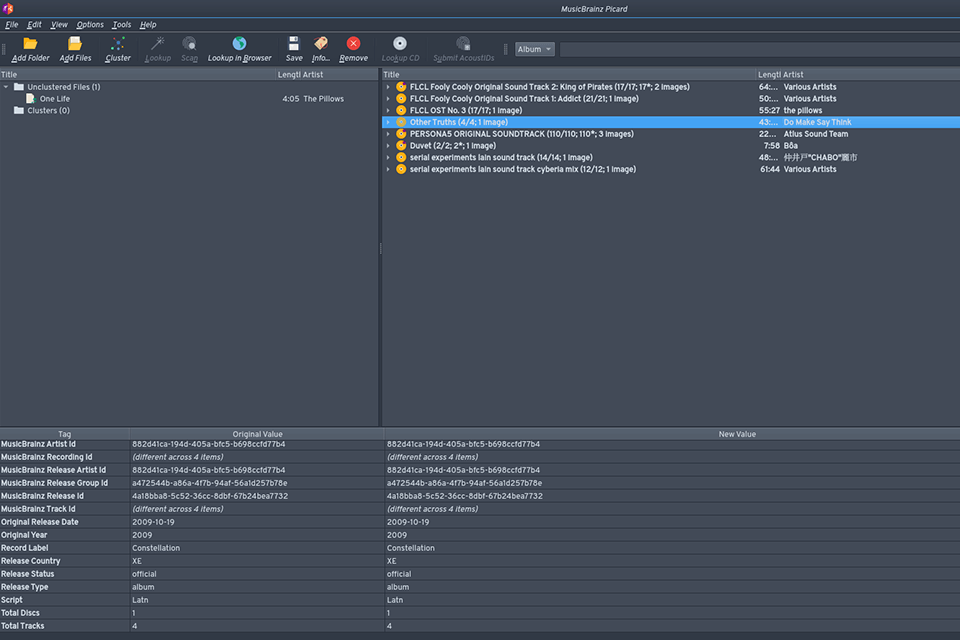This screenshot has width=960, height=640.
Task: Select the One Life file
Action: point(56,98)
